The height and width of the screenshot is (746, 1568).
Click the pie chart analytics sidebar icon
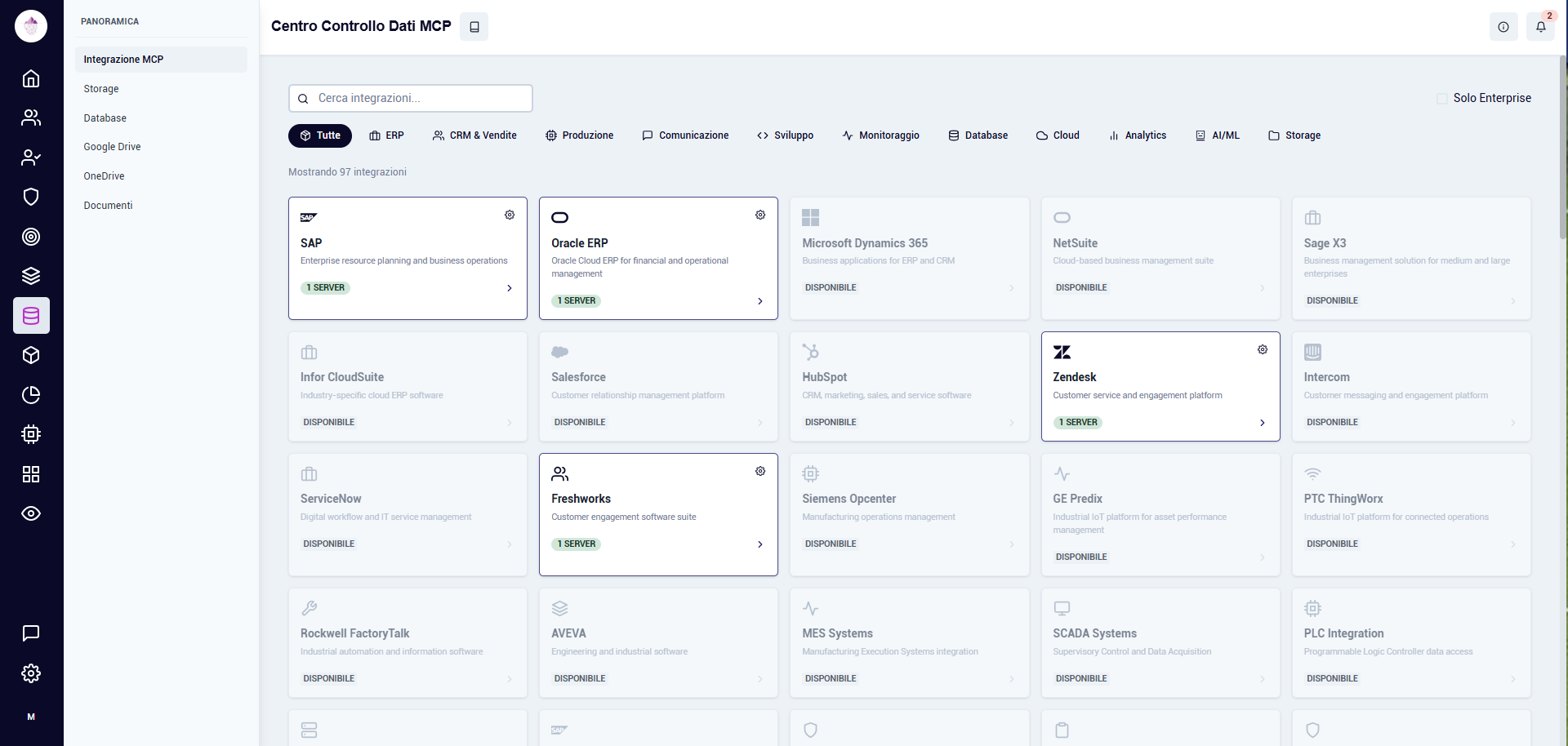coord(31,395)
